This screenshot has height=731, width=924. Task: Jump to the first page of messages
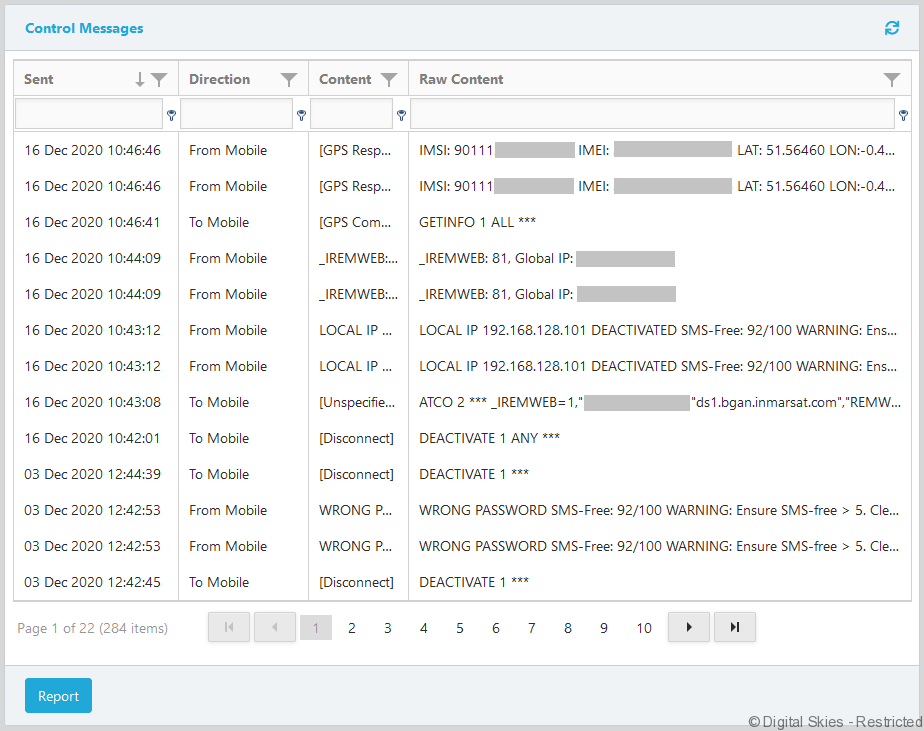pyautogui.click(x=229, y=627)
